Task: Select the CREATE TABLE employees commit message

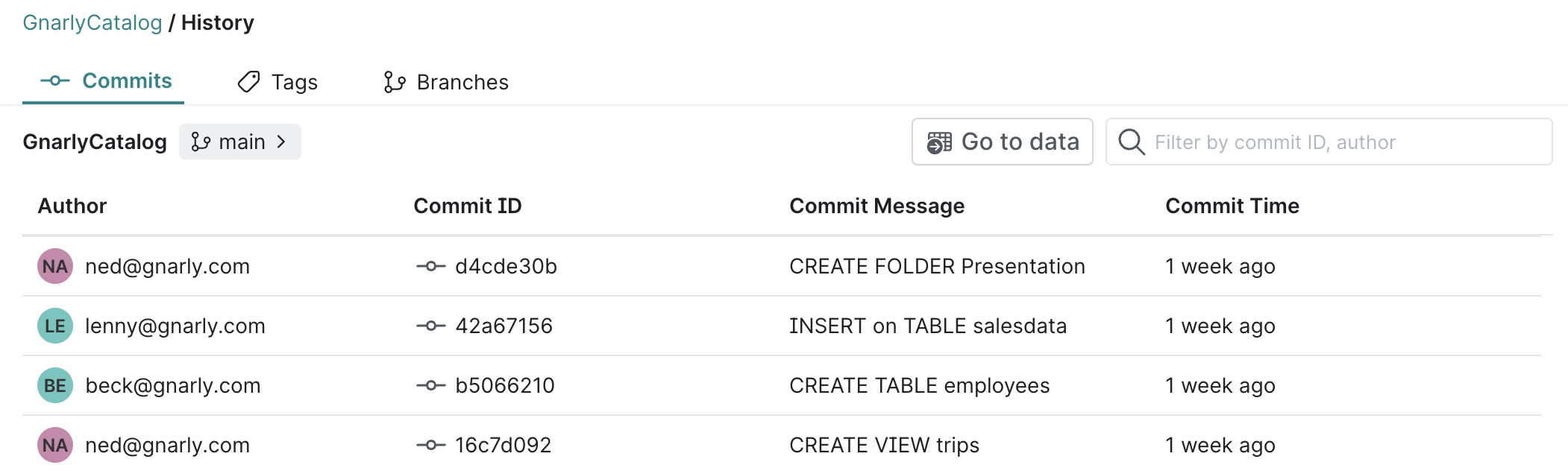Action: point(919,385)
